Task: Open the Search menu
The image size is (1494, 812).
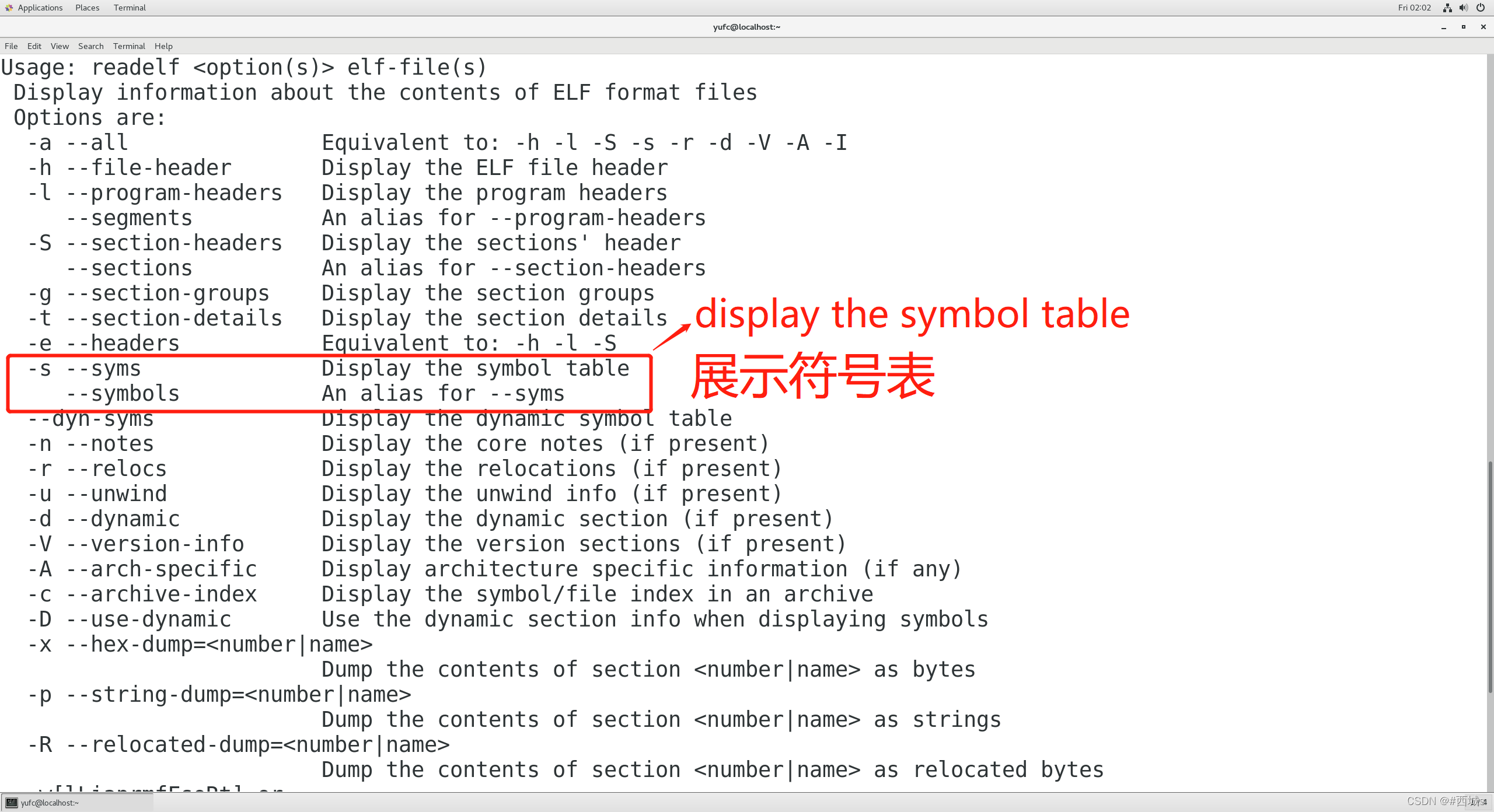Action: coord(90,46)
